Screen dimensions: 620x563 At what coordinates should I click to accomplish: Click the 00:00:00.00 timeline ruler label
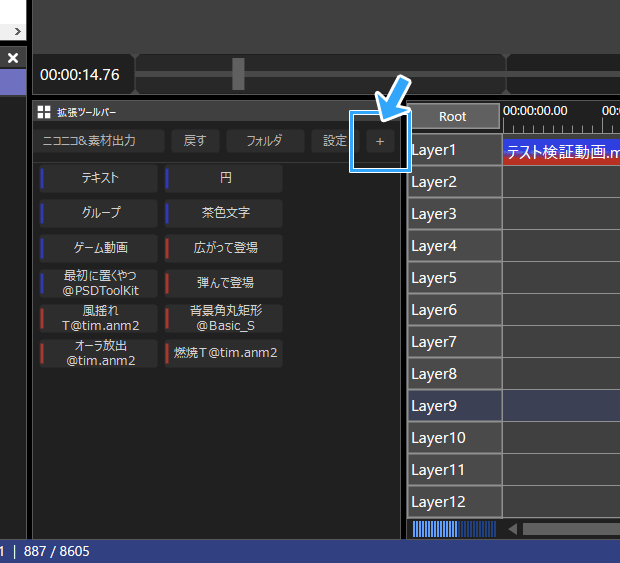535,111
